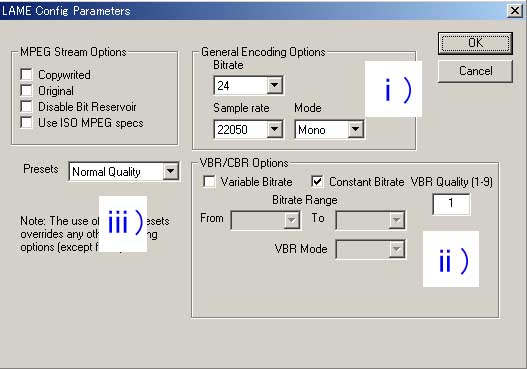Screen dimensions: 527x369
Task: Open the Presets dropdown Normal Quality
Action: point(124,171)
